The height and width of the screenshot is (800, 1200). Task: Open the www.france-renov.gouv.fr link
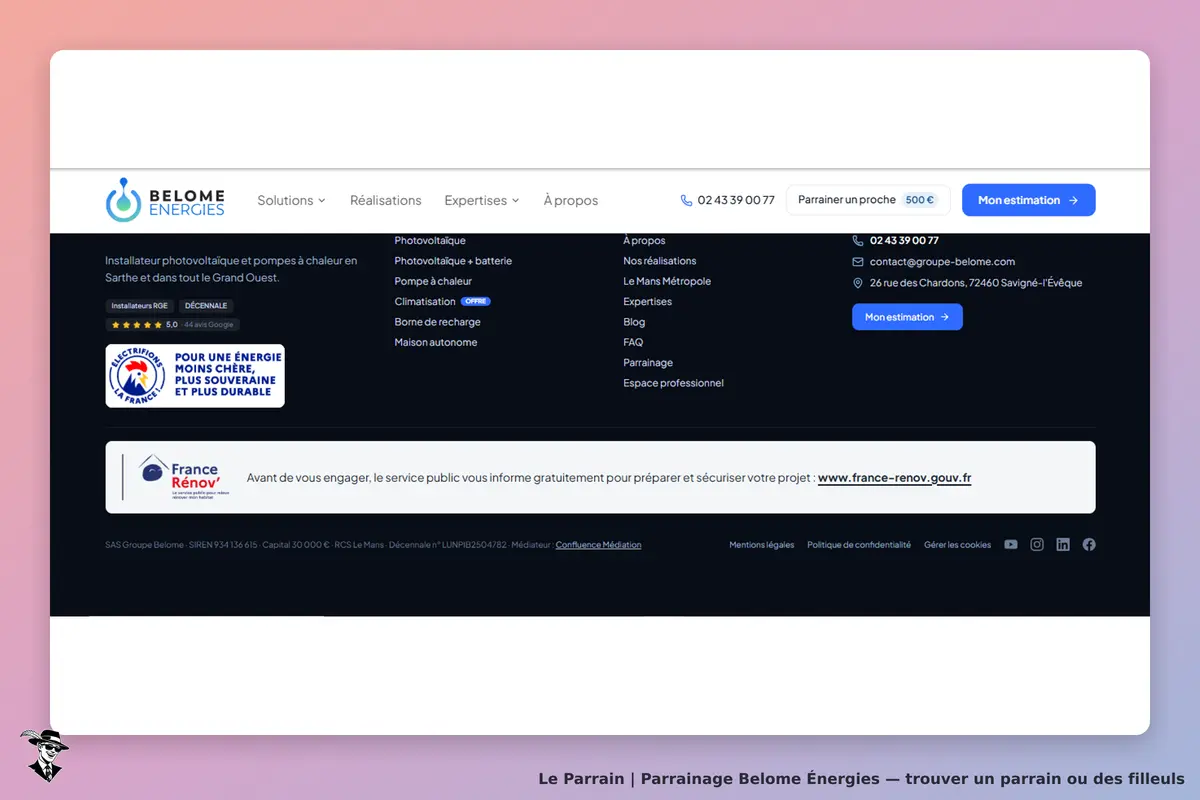coord(894,478)
